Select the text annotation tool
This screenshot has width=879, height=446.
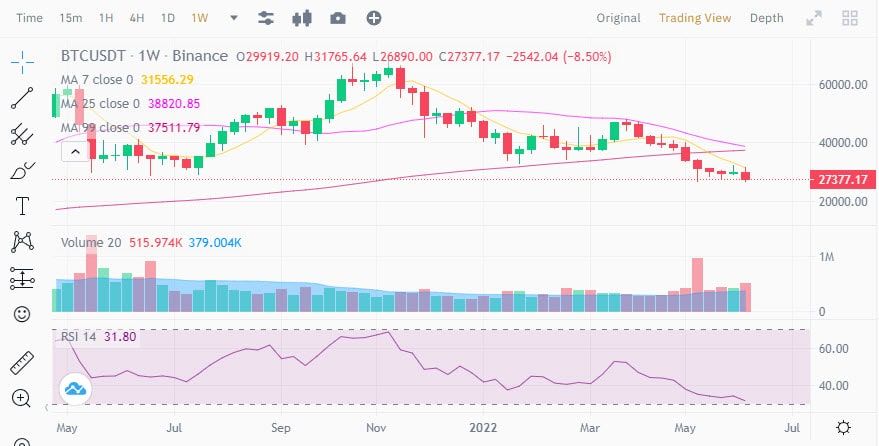pyautogui.click(x=22, y=206)
